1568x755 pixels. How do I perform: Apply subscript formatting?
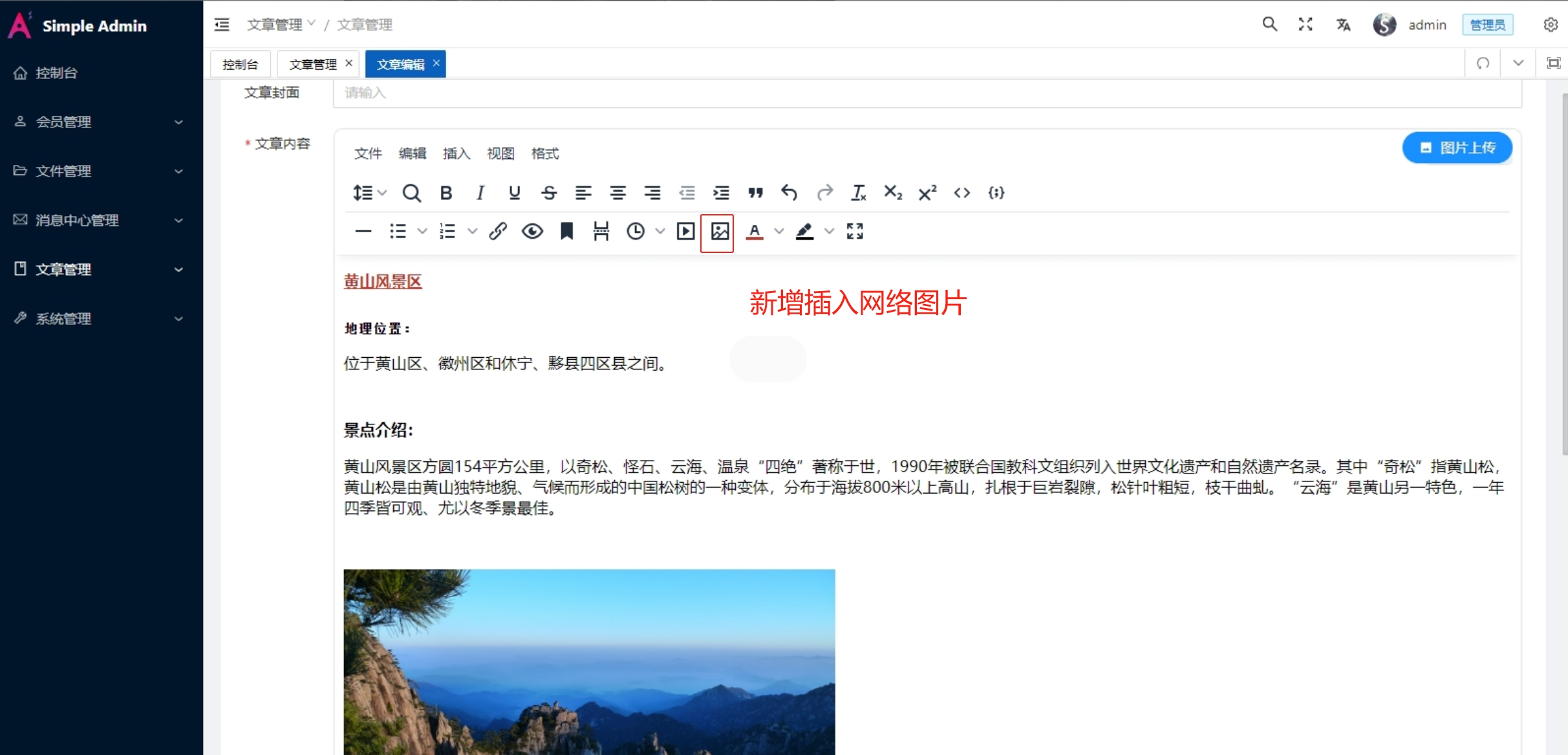tap(893, 193)
